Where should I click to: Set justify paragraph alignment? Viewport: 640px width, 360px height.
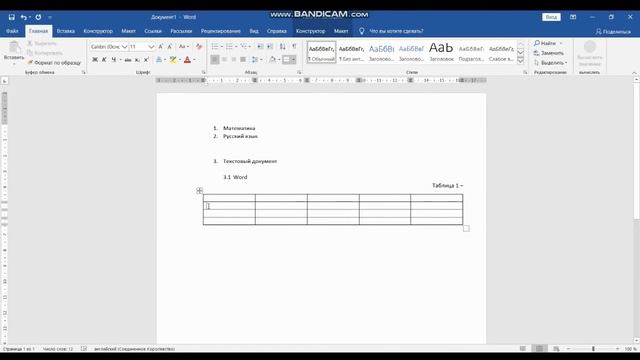[243, 60]
